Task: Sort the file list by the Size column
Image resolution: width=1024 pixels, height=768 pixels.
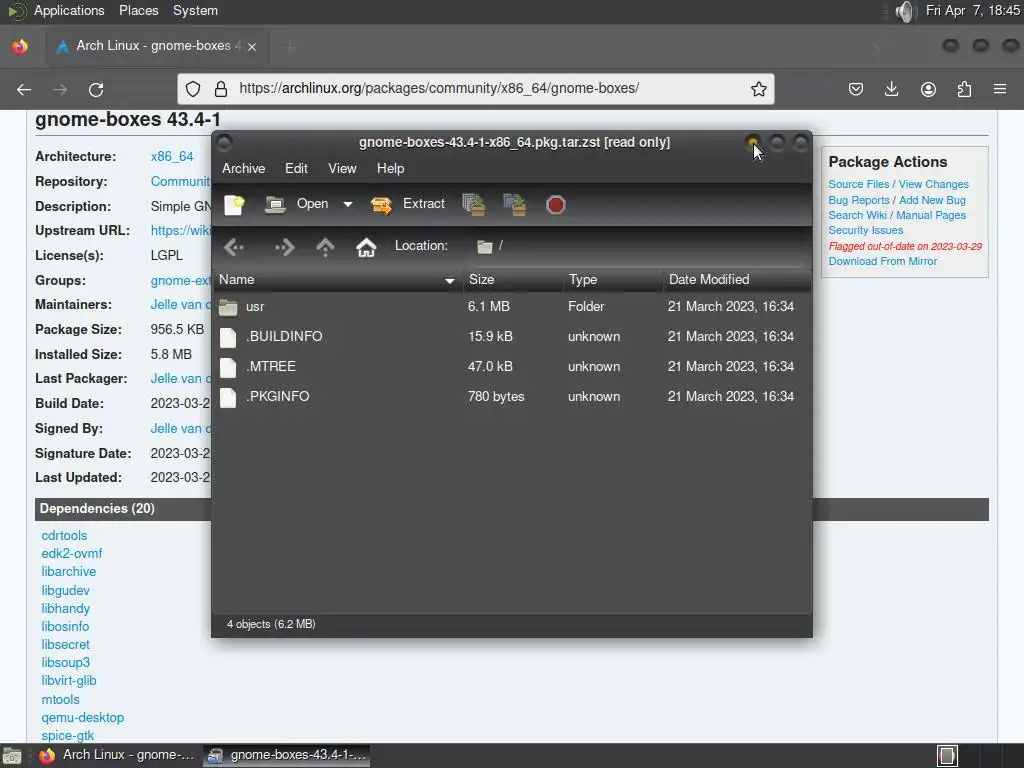Action: coord(513,280)
